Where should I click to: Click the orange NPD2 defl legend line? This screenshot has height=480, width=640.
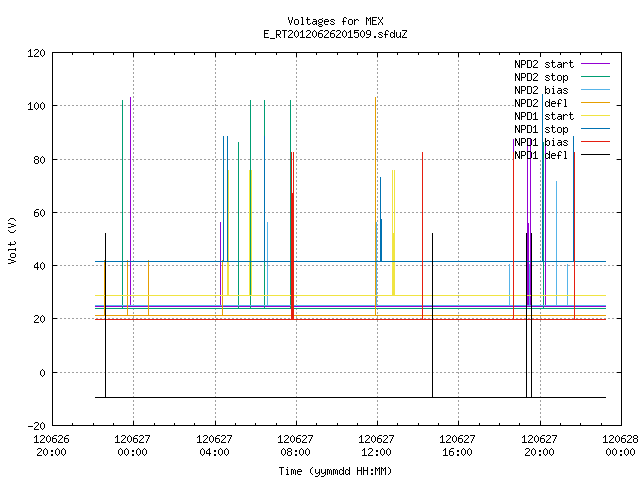[595, 103]
